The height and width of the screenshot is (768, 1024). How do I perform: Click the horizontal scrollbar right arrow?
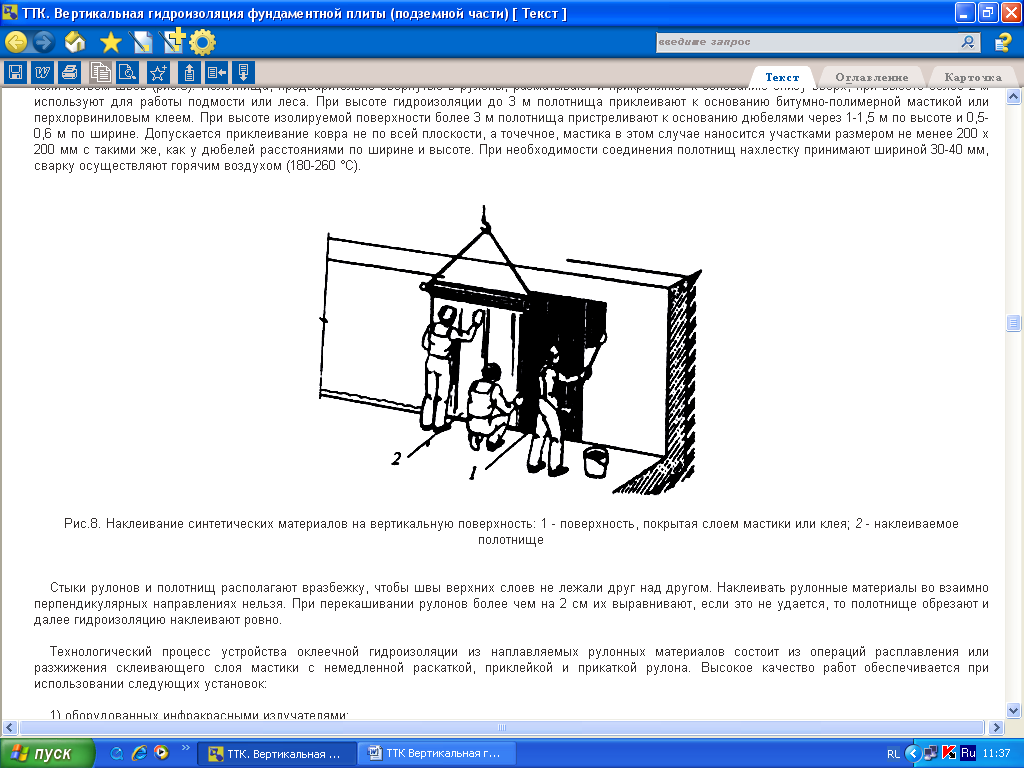[x=995, y=728]
